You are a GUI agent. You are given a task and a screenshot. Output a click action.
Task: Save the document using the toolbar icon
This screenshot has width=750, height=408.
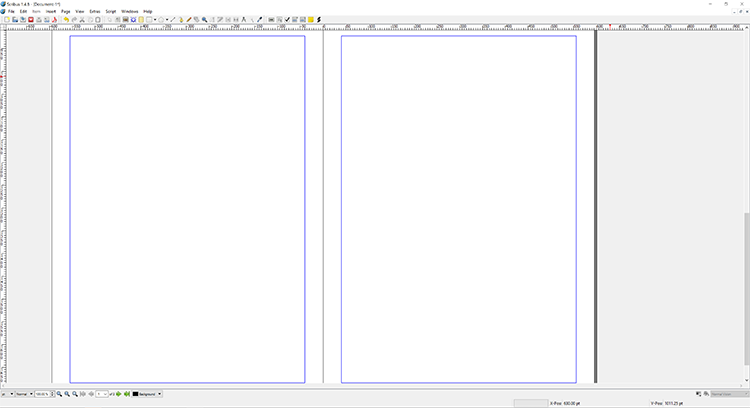(x=22, y=20)
